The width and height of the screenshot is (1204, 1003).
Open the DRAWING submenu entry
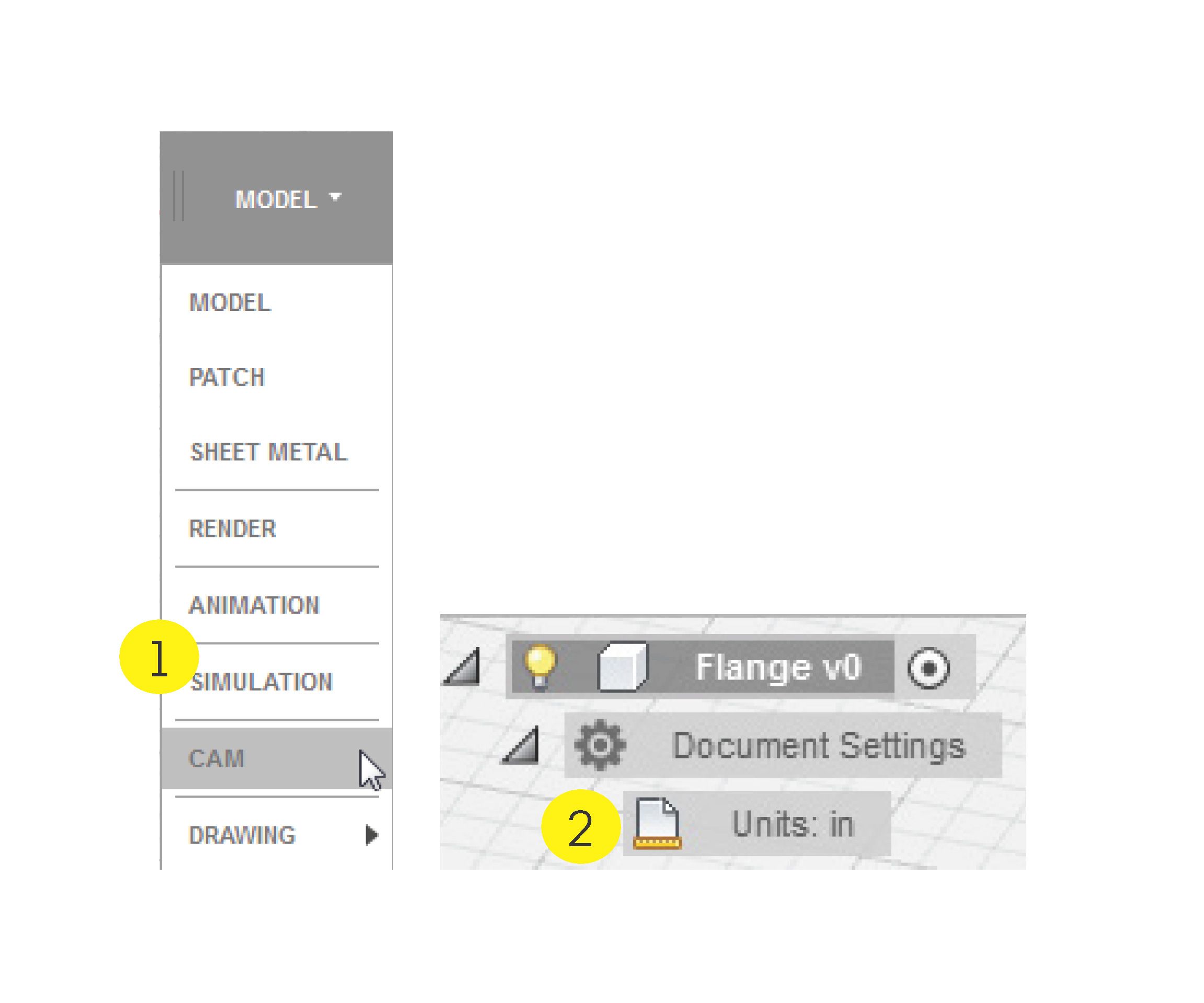(x=243, y=836)
